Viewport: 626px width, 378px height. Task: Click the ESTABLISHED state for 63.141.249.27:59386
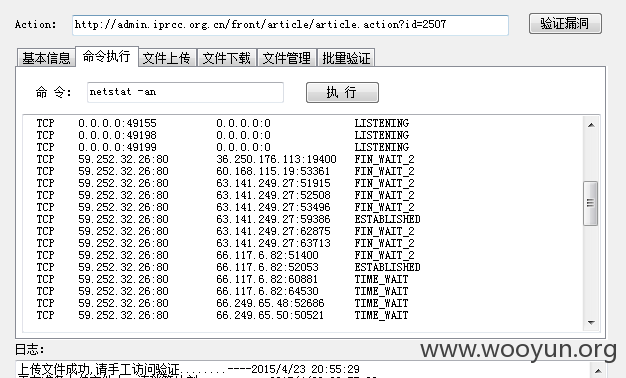pyautogui.click(x=387, y=219)
